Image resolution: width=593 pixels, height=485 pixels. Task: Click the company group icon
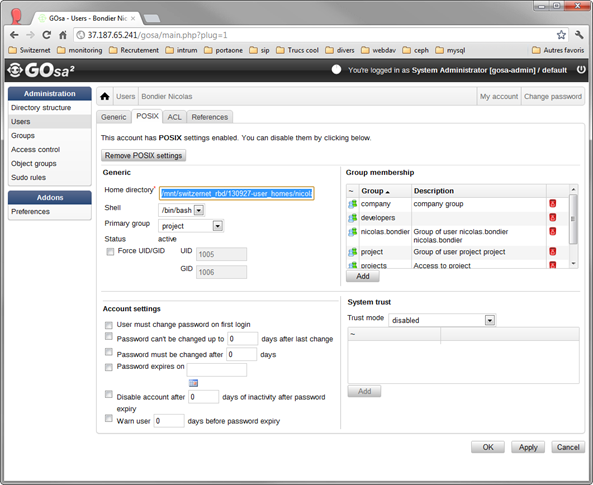(x=352, y=204)
